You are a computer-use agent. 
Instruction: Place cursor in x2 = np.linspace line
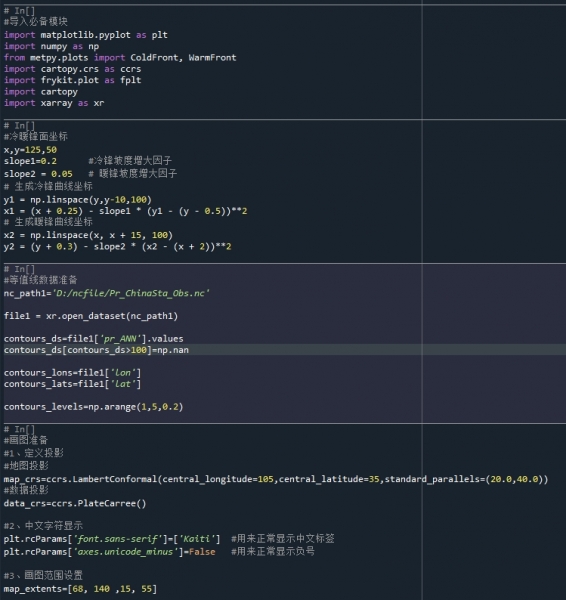[88, 235]
